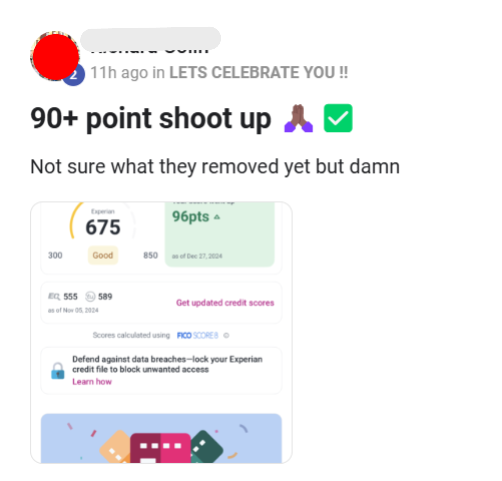Screen dimensions: 502x481
Task: Open the green 96pts score increase card
Action: tap(220, 234)
